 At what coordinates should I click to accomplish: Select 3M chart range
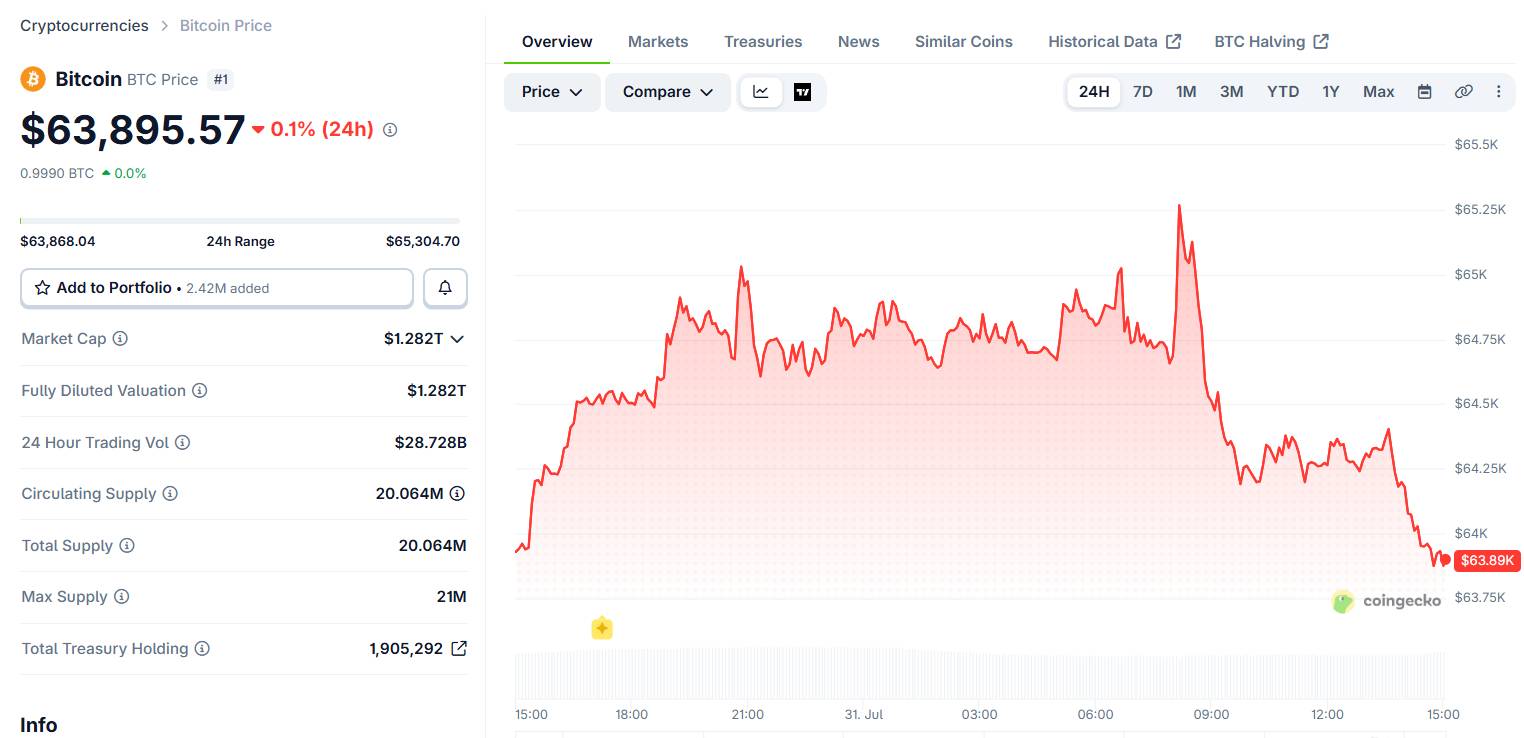pos(1231,92)
